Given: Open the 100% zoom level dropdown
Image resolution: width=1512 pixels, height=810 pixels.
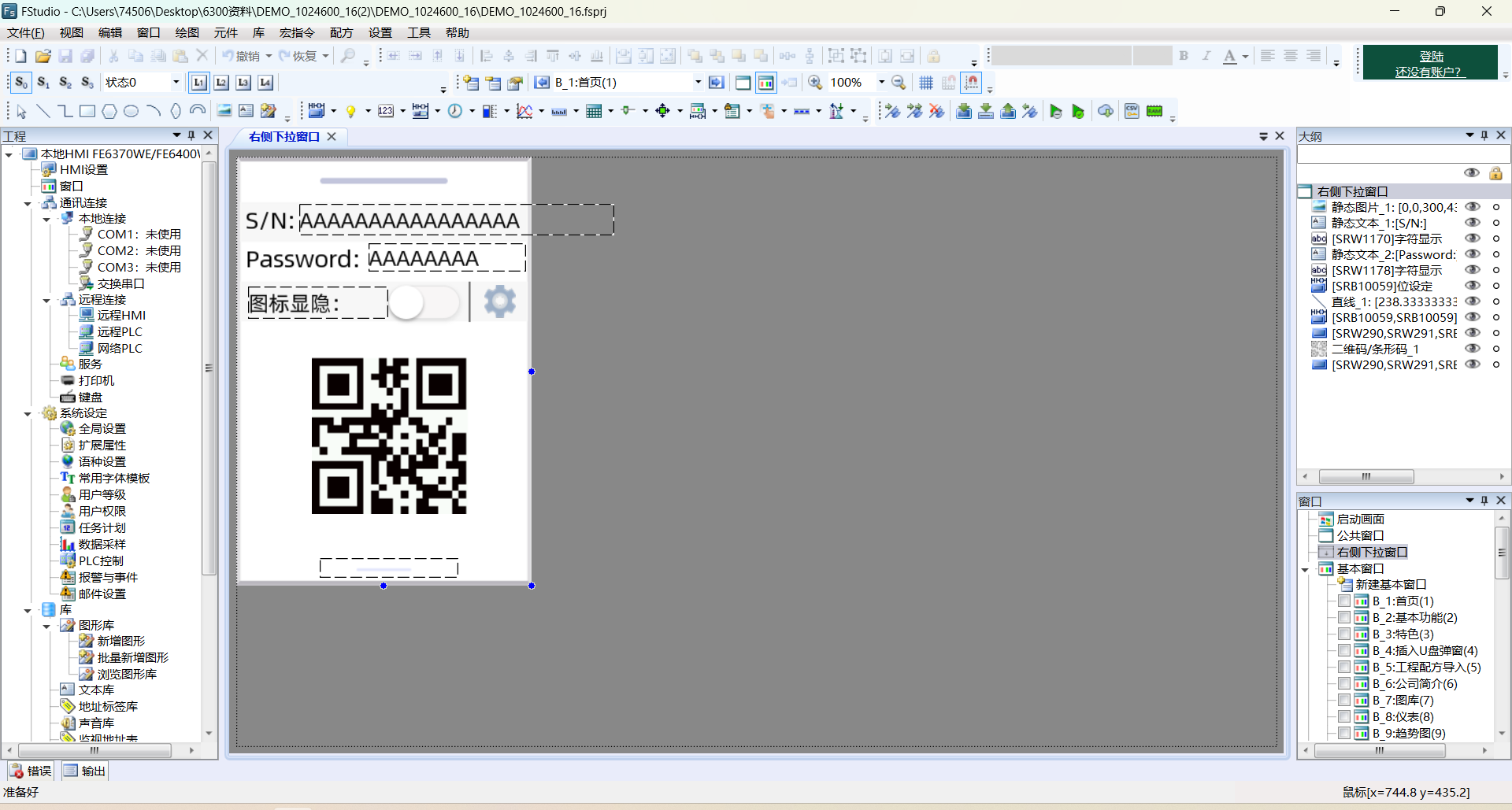Looking at the screenshot, I should 881,83.
